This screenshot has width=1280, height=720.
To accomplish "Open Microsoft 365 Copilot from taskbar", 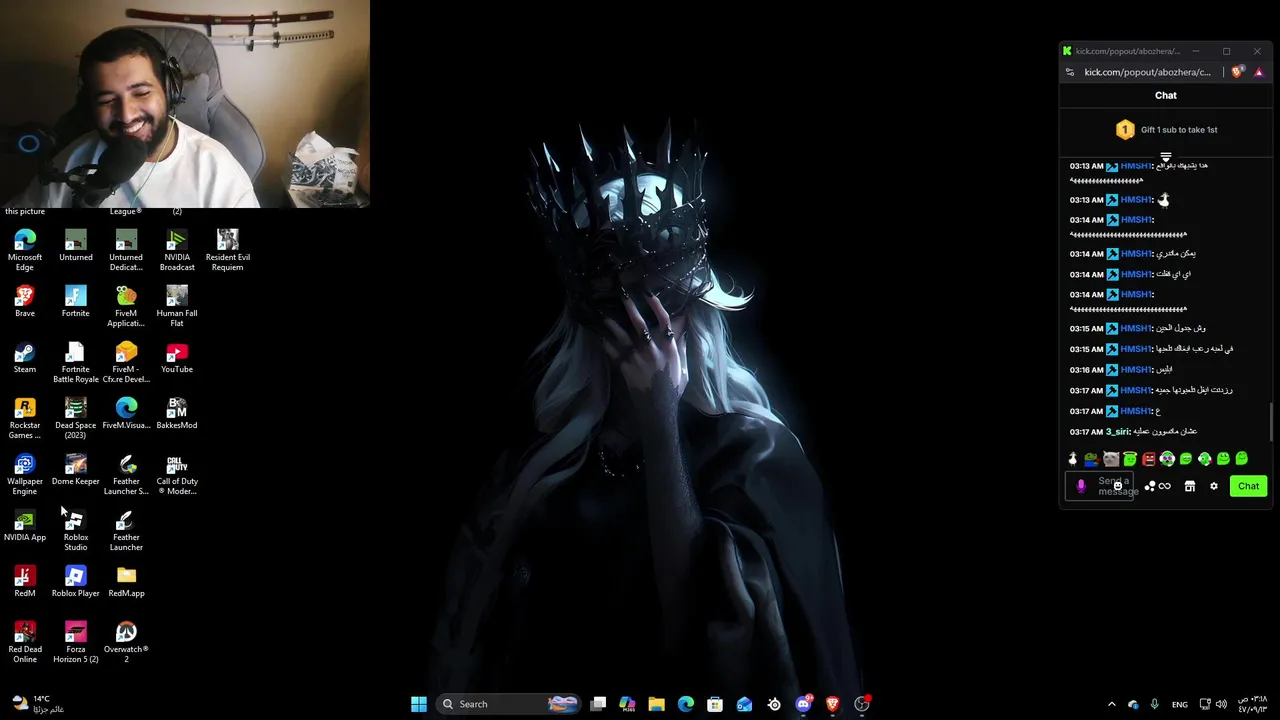I will click(627, 704).
